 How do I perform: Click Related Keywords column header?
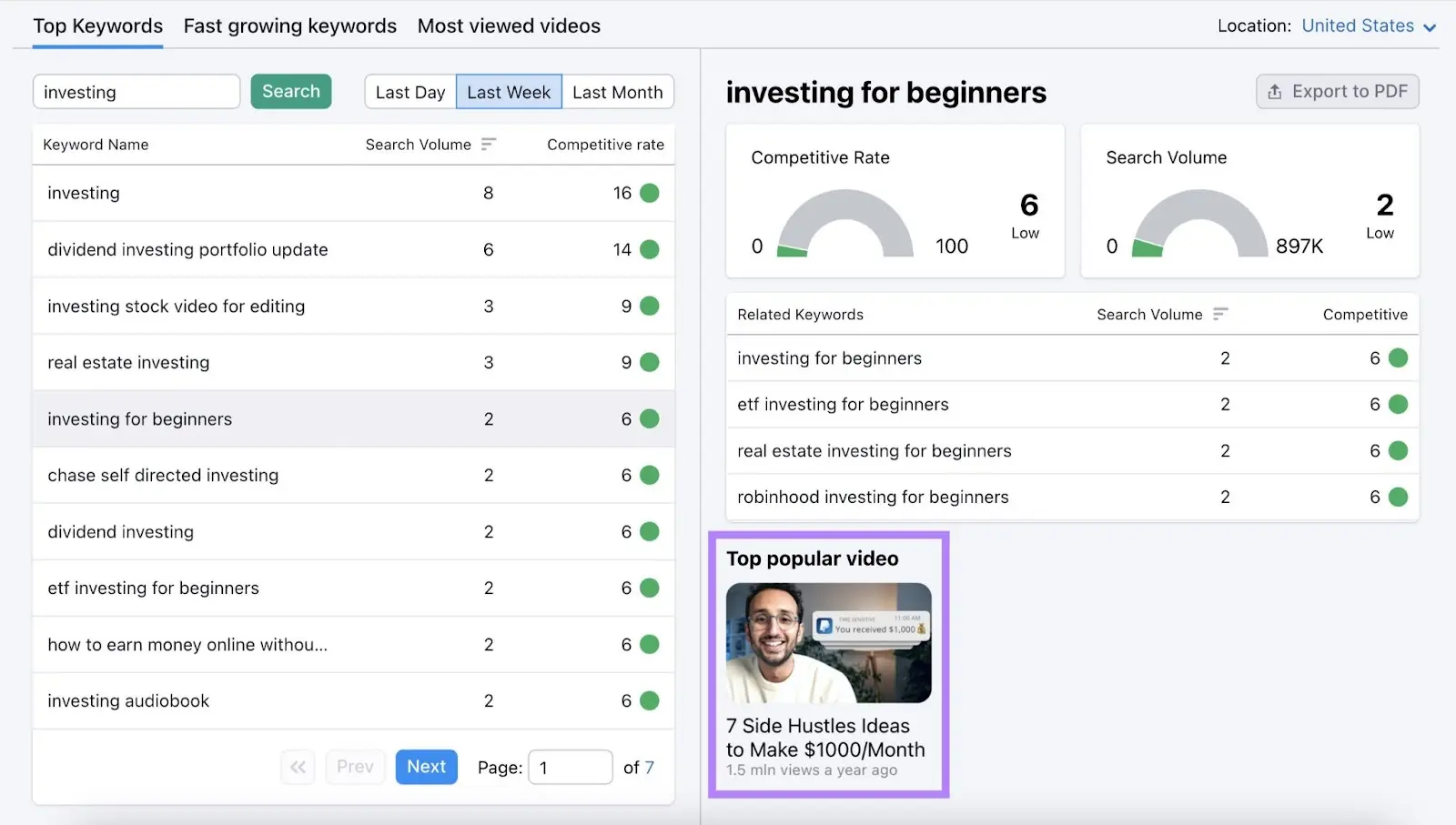800,315
